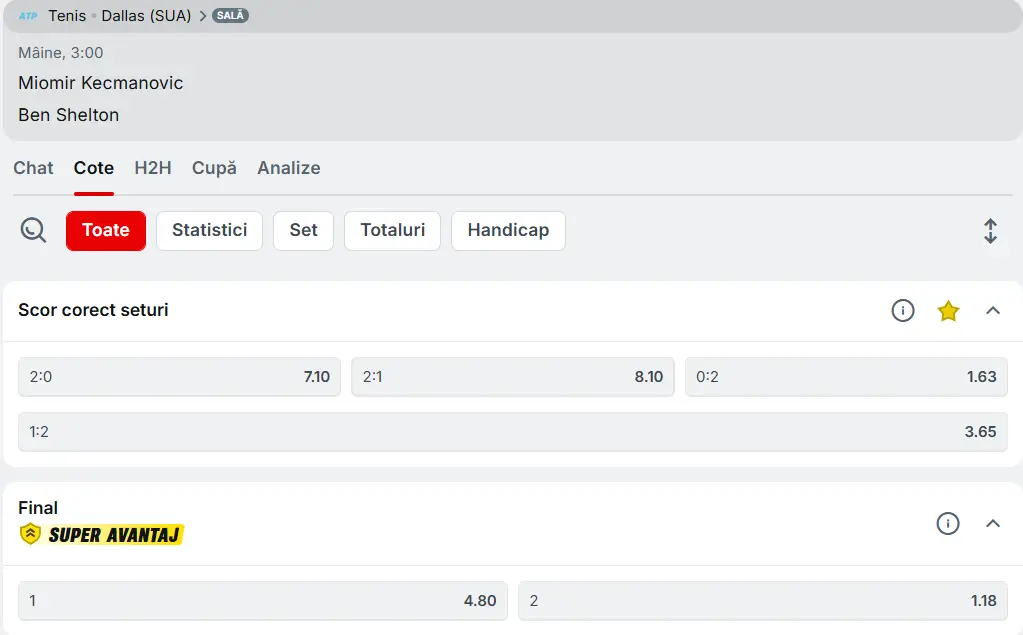
Task: Bet on 2:0 at odds 7.10
Action: pos(179,377)
